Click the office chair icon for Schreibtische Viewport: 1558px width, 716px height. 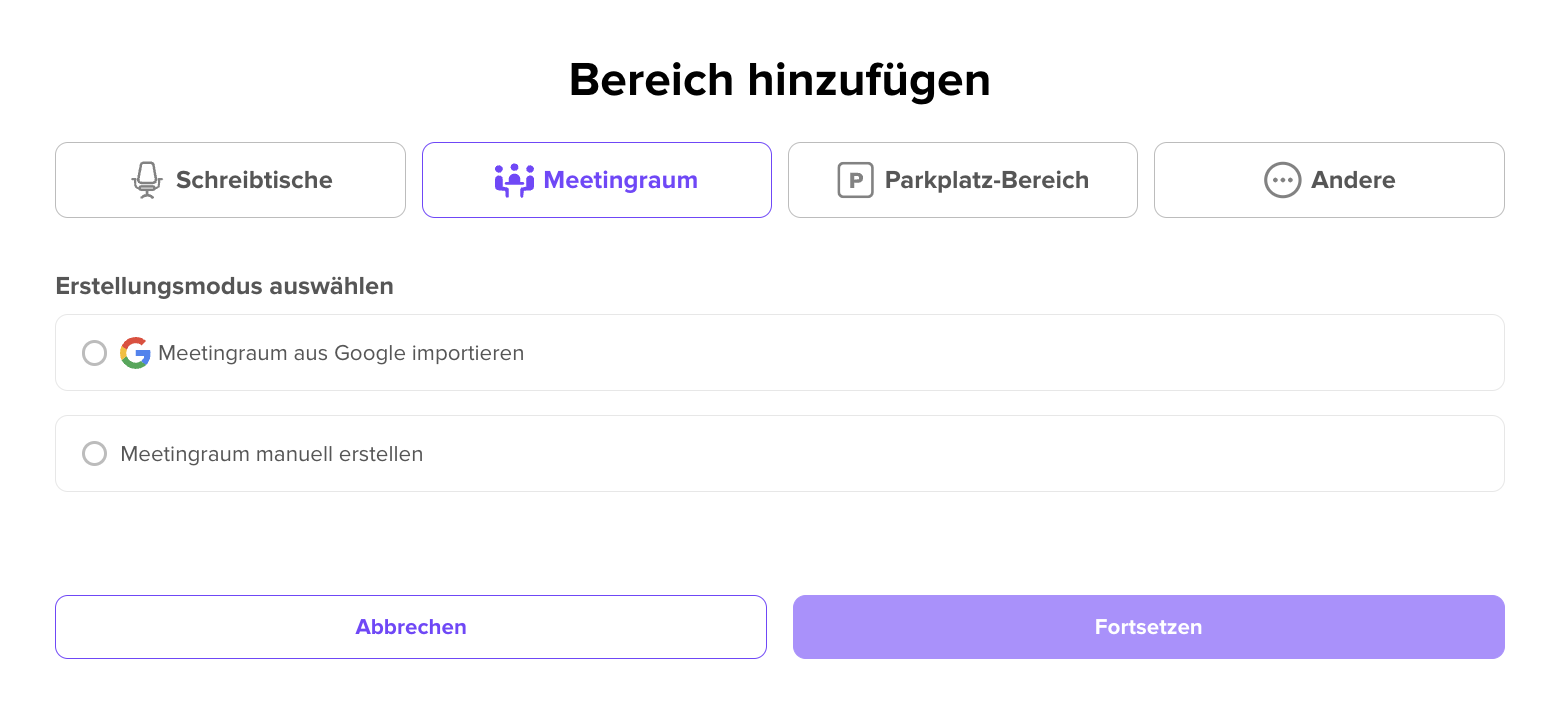(147, 180)
